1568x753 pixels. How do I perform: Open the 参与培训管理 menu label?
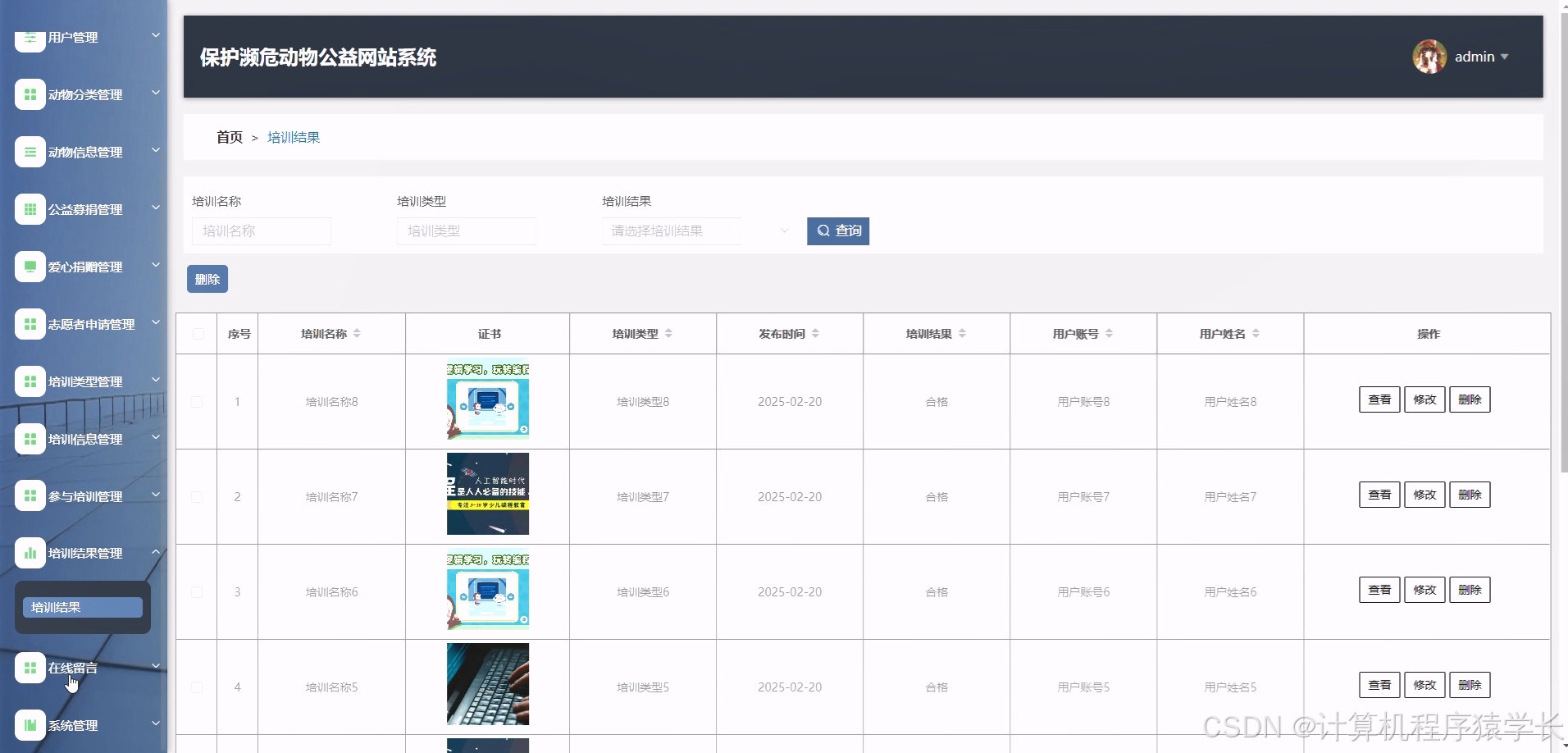85,496
